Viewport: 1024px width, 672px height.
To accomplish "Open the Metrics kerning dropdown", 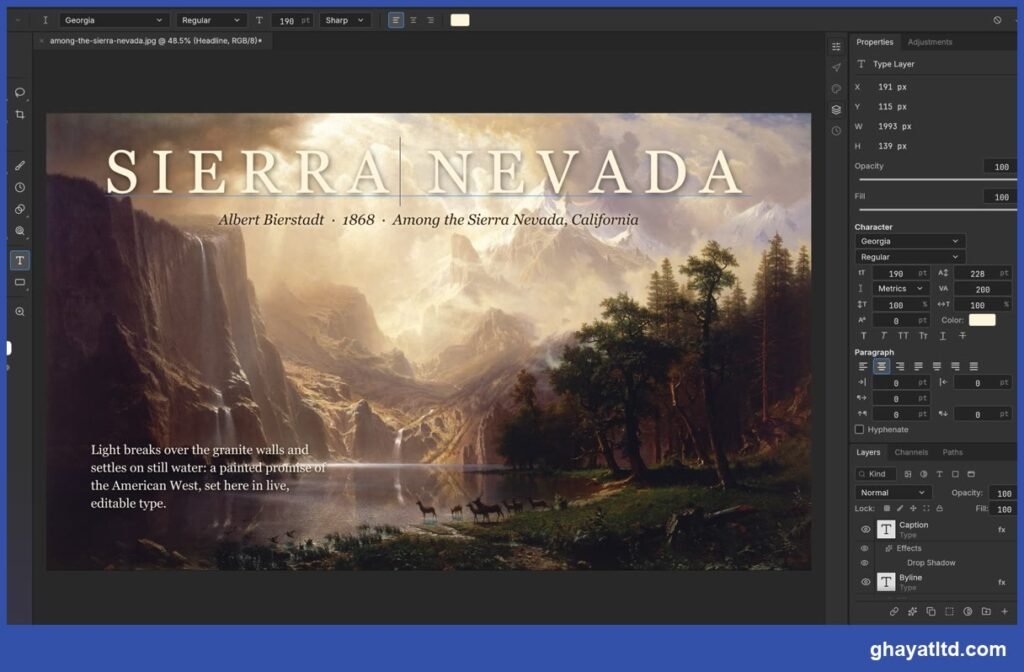I will (901, 289).
